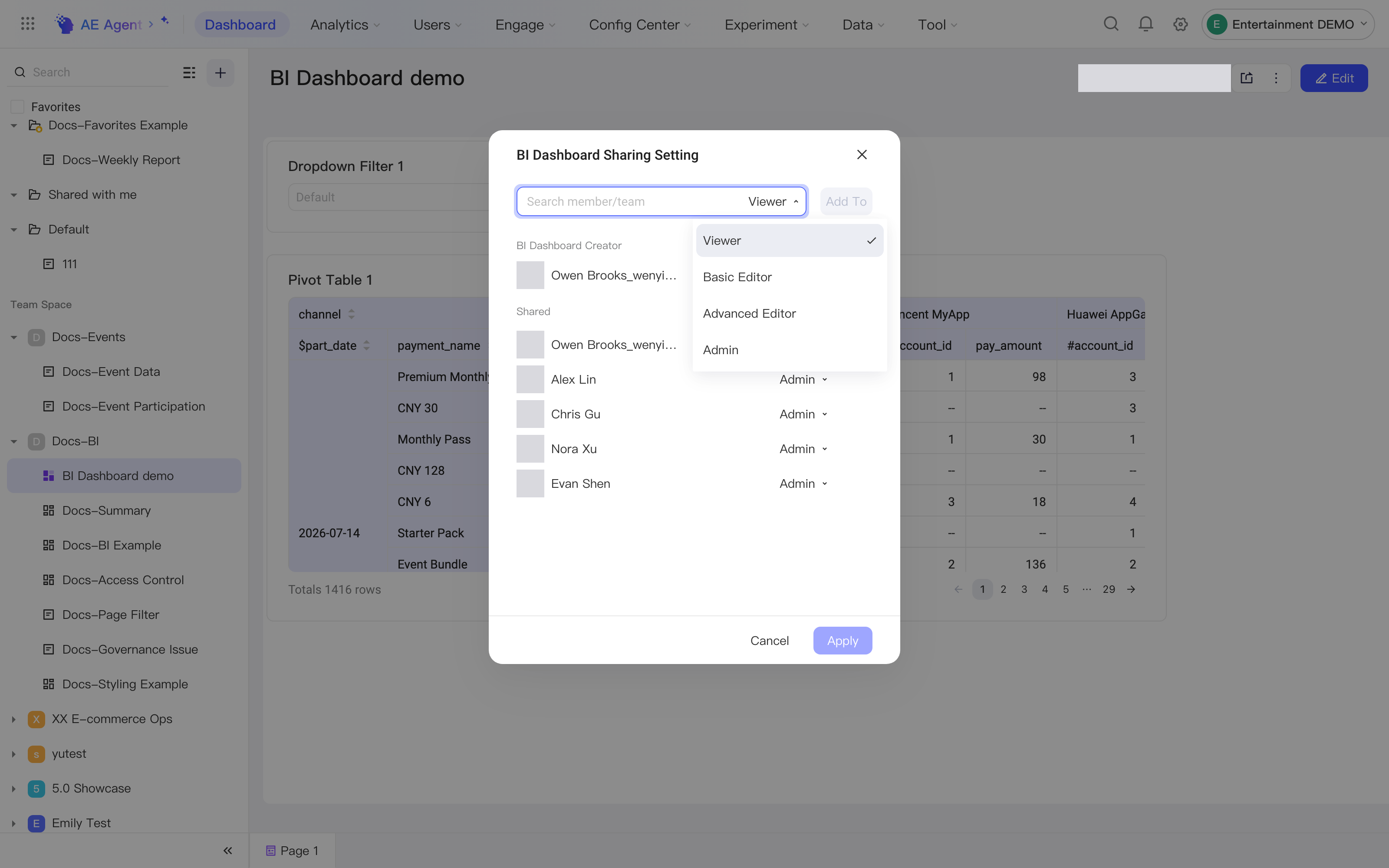Change Evan Shen's Admin role dropdown
1389x868 pixels.
(803, 483)
